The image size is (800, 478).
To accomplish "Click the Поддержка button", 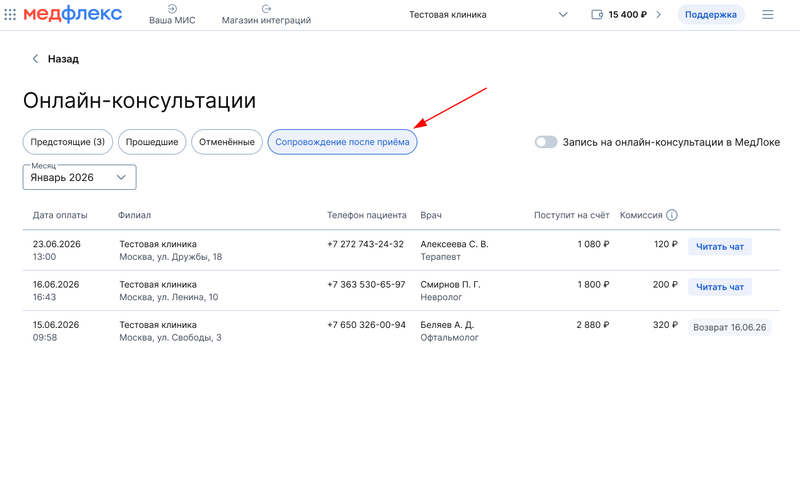I will [711, 14].
